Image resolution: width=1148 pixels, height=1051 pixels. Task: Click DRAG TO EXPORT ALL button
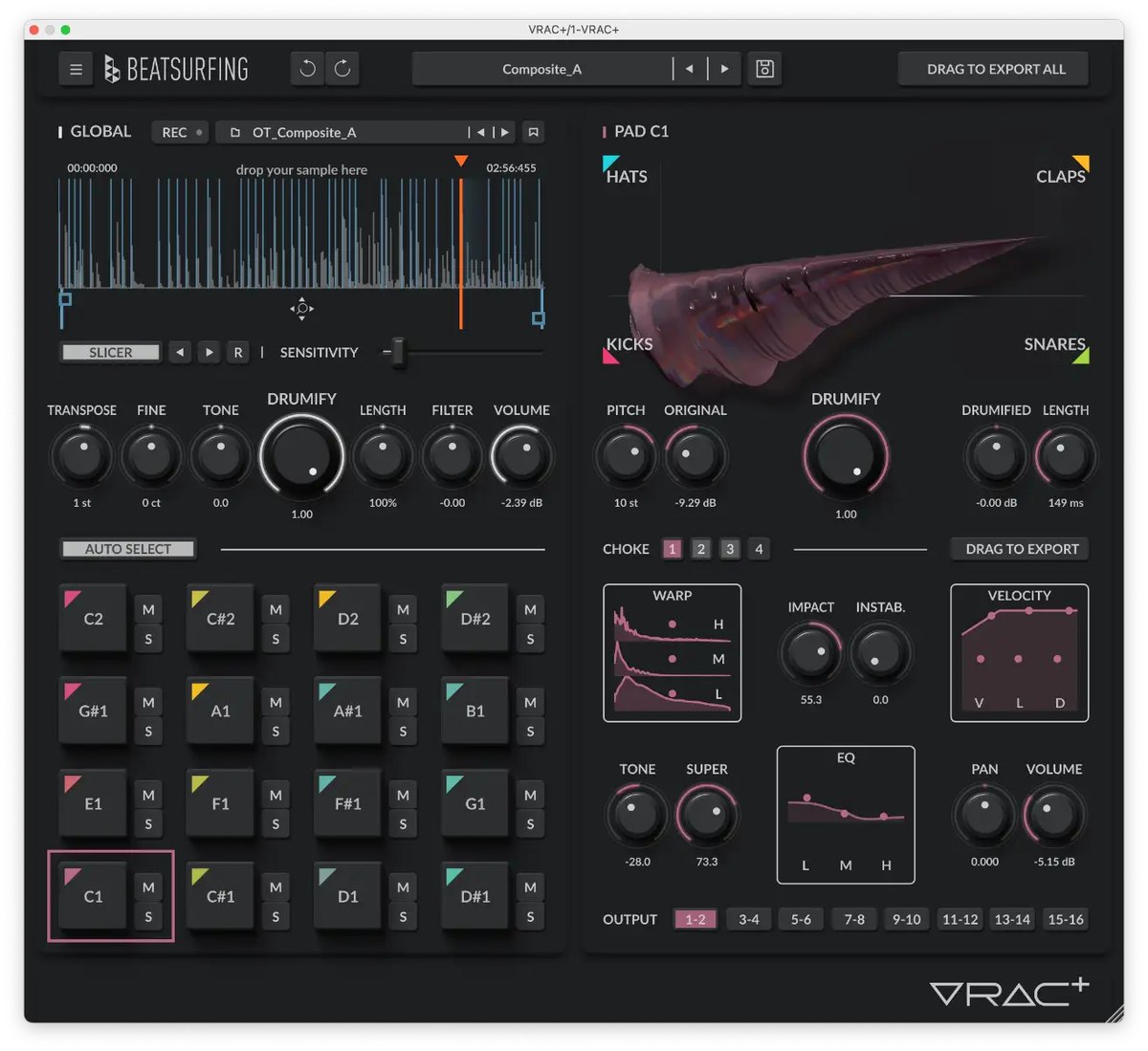click(995, 69)
